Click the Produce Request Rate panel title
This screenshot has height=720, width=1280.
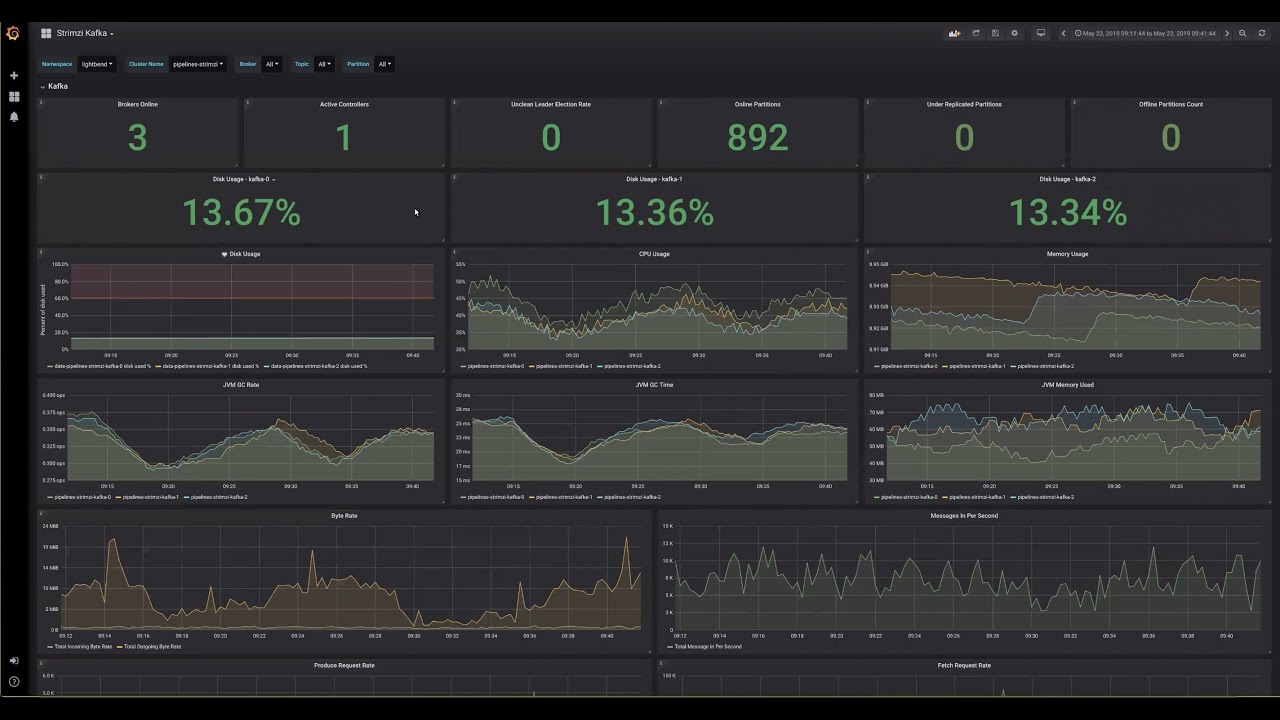pyautogui.click(x=344, y=665)
